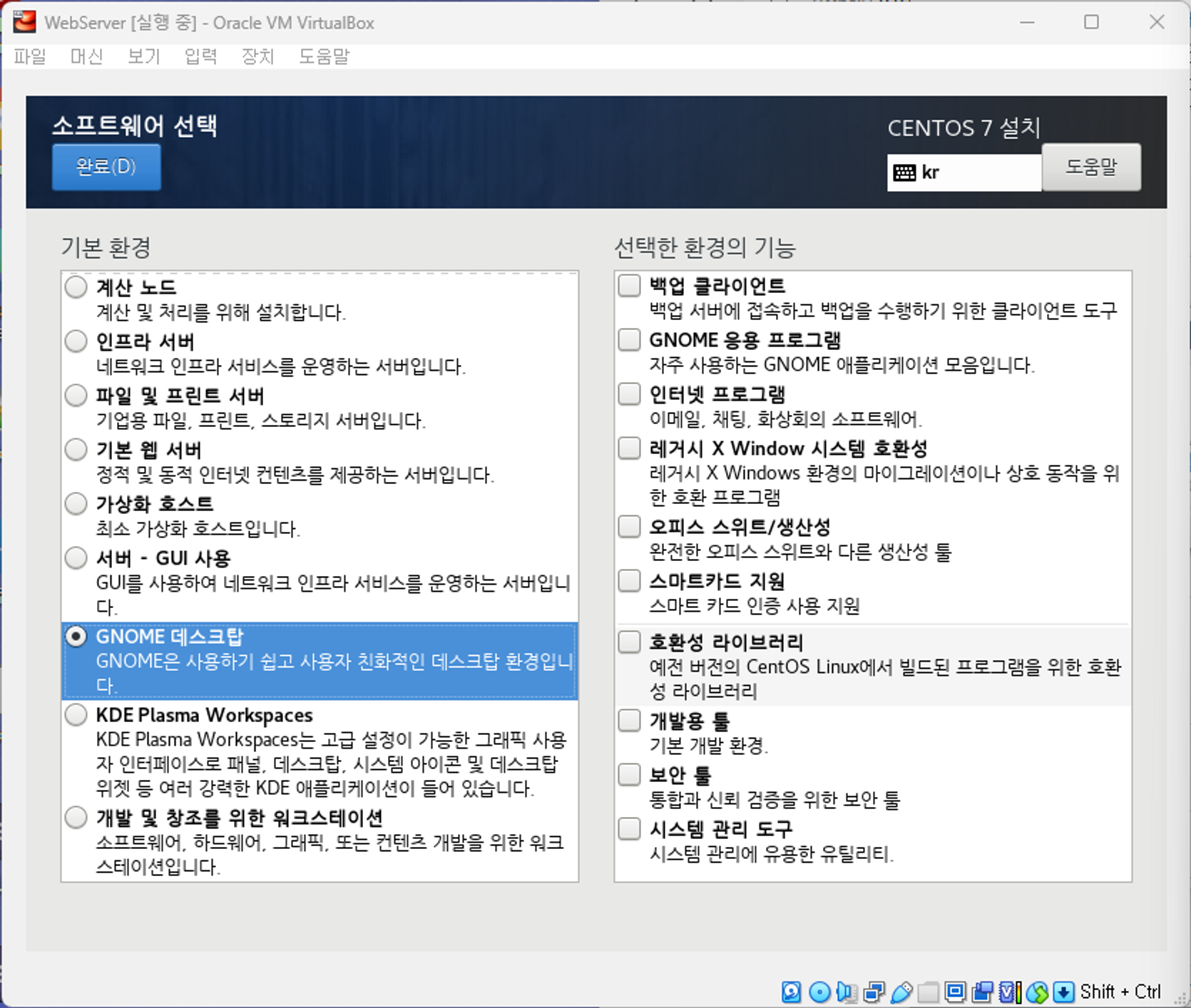Viewport: 1191px width, 1008px height.
Task: Click the 소프트웨어 선택 heading
Action: 135,126
